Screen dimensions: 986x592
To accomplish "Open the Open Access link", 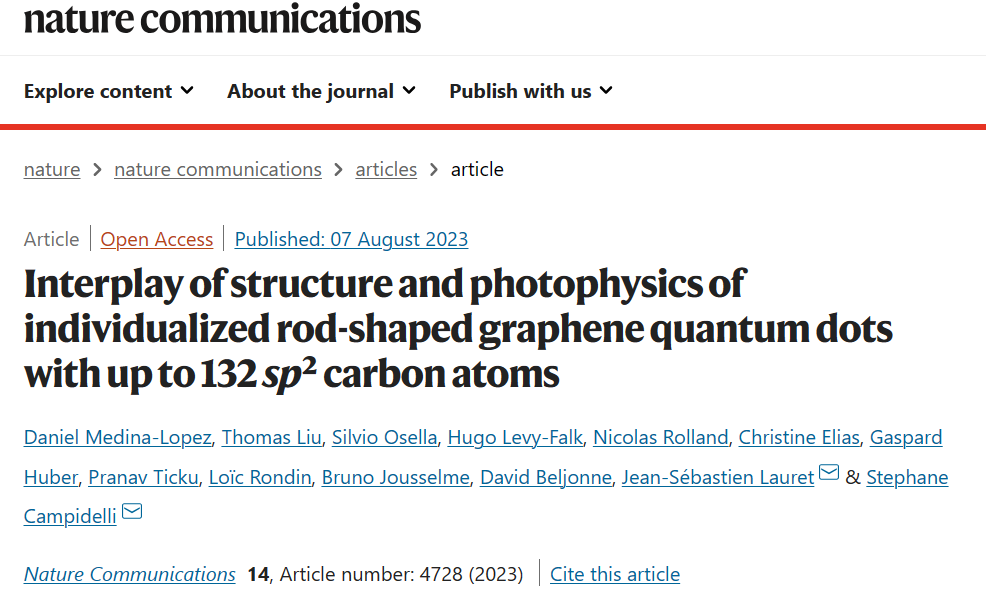I will point(157,239).
